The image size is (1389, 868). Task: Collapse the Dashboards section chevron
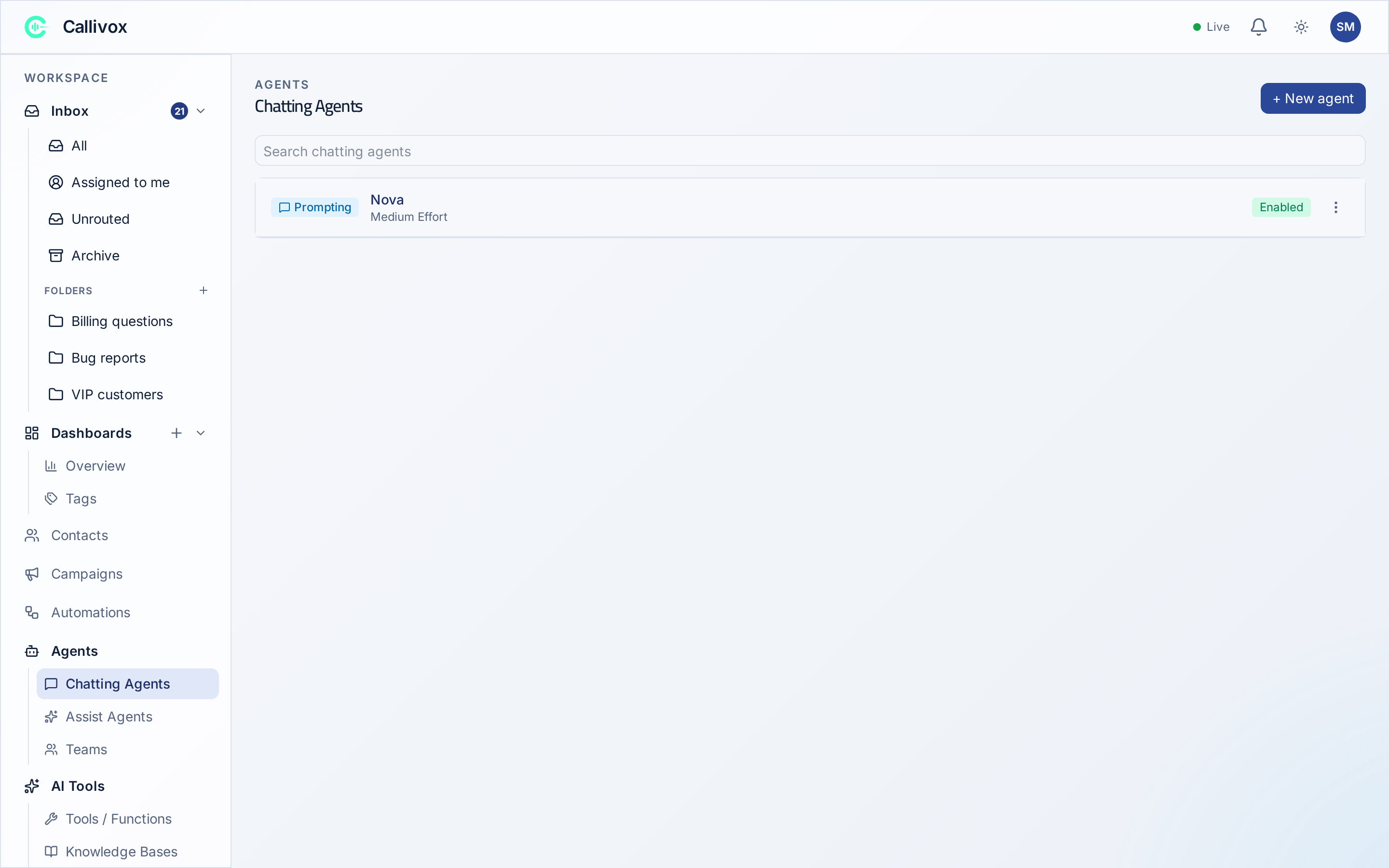pos(200,433)
